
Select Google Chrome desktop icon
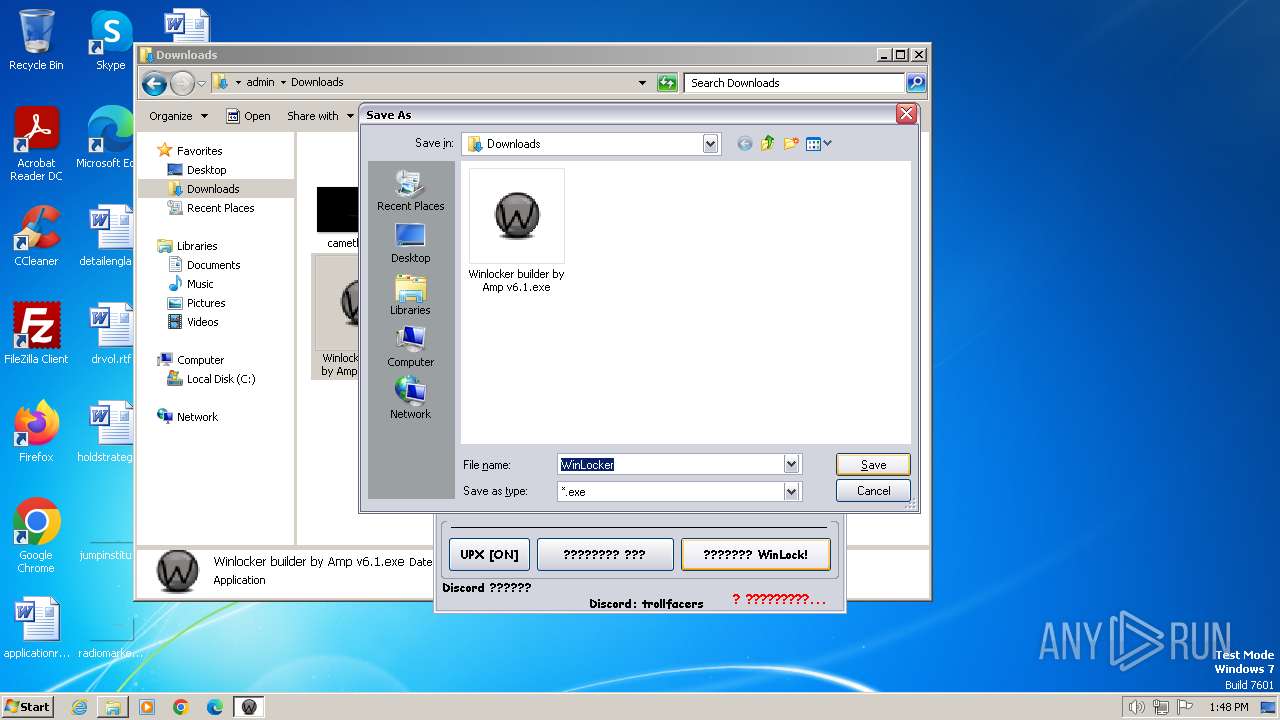pyautogui.click(x=36, y=535)
